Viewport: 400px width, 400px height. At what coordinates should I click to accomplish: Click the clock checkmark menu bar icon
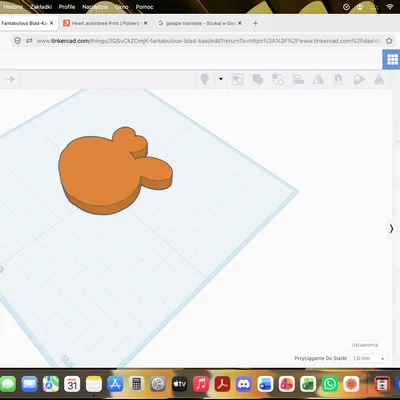pos(346,7)
